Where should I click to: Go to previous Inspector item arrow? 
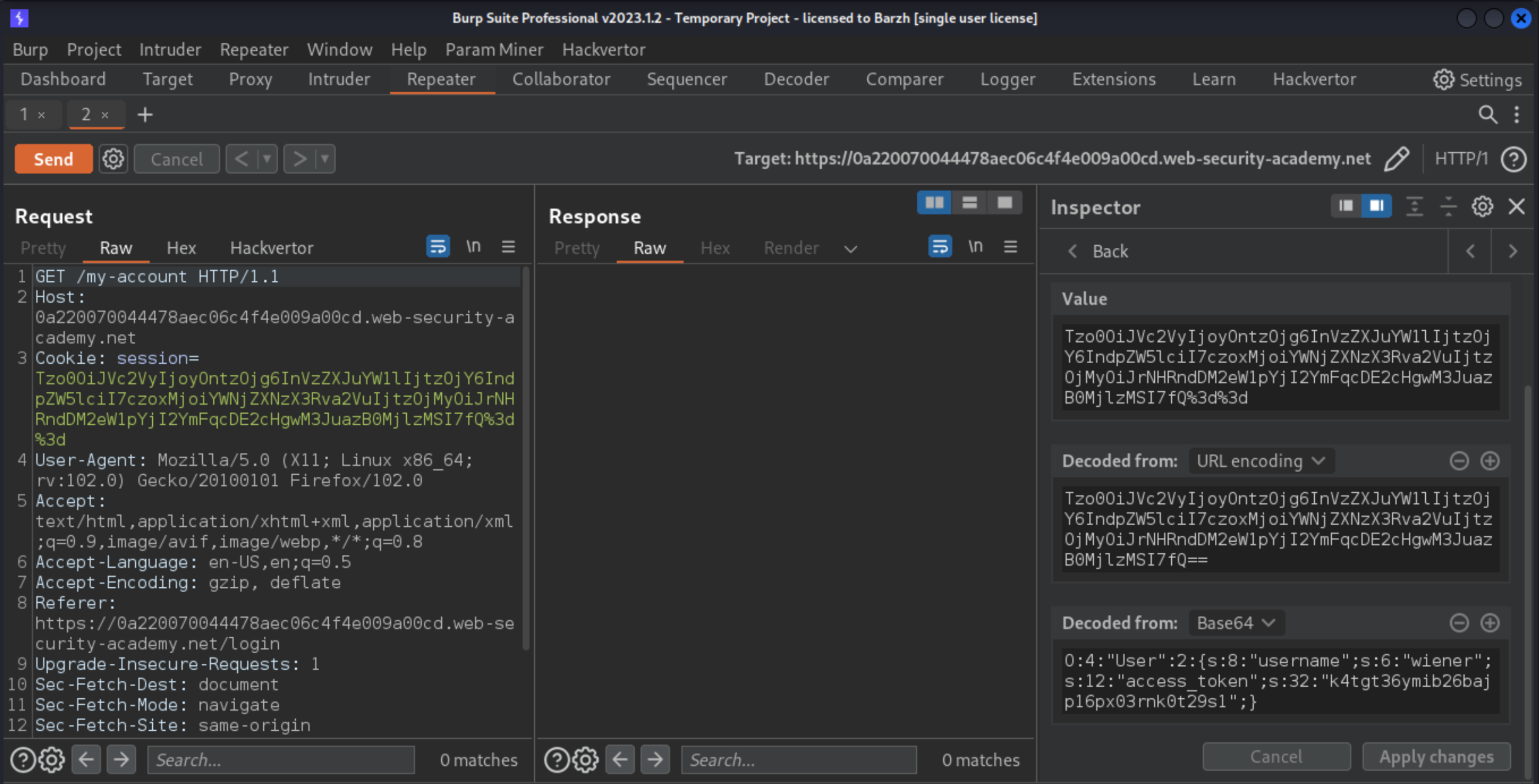(1470, 252)
